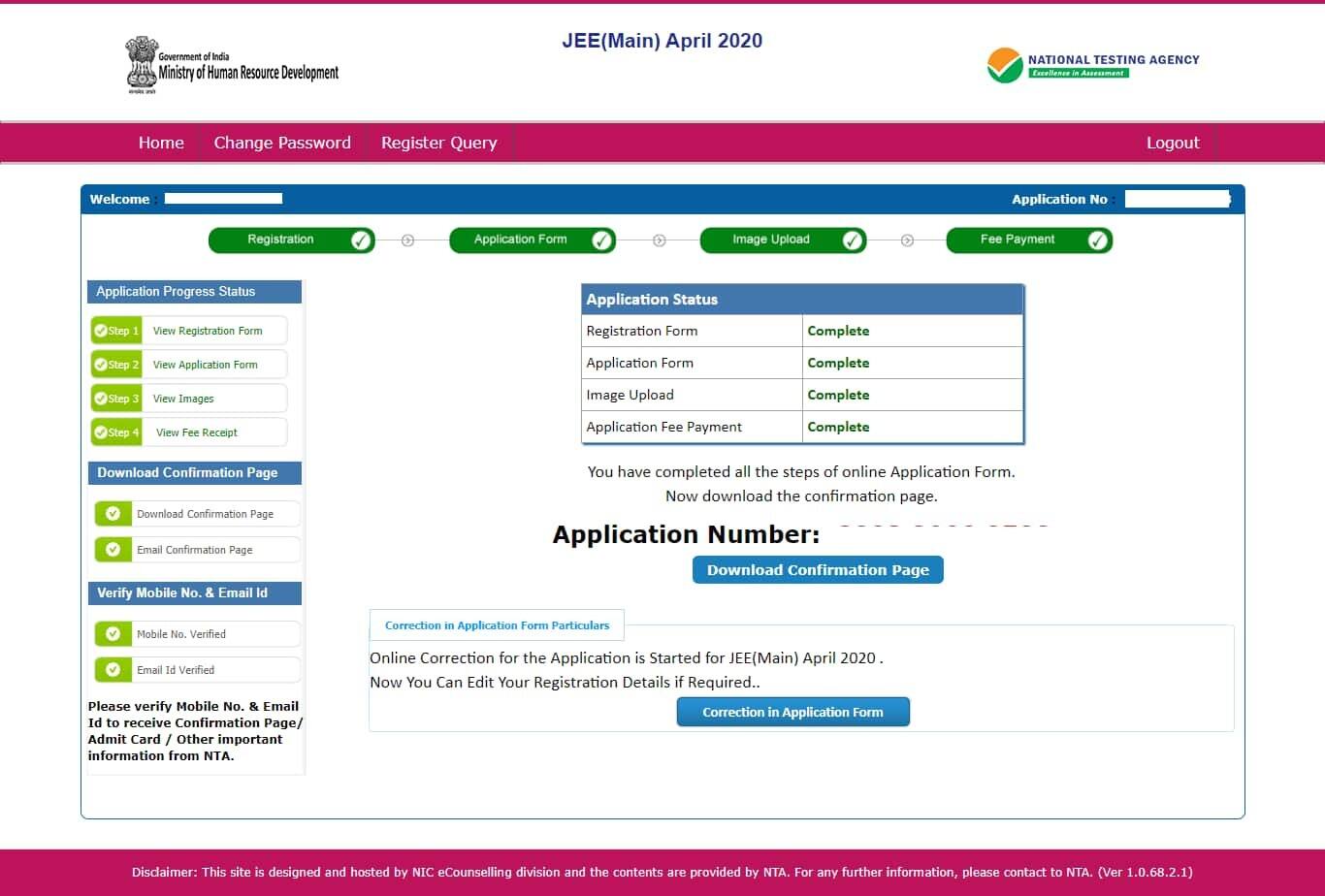Click the checkmark on the Image Upload progress pill
The height and width of the screenshot is (896, 1325).
[853, 240]
